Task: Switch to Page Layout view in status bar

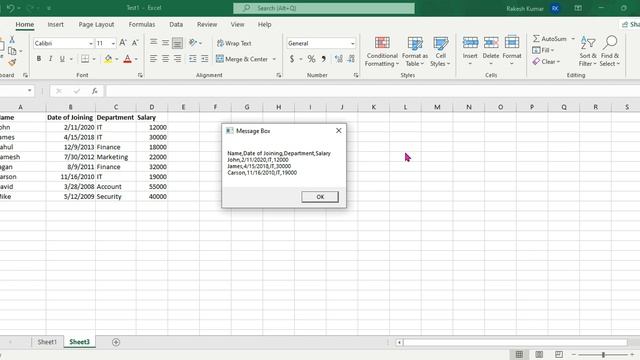Action: coord(539,354)
